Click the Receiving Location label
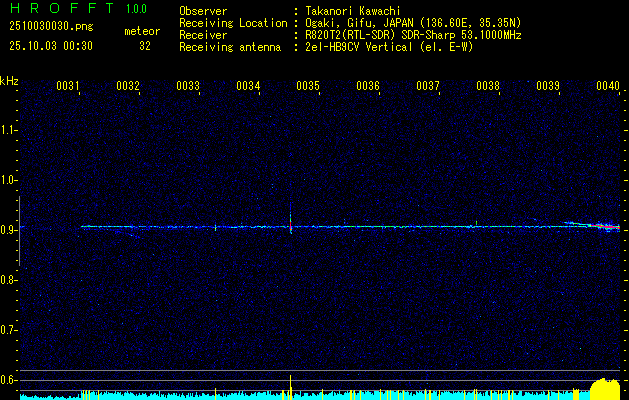The height and width of the screenshot is (400, 629). tap(233, 24)
